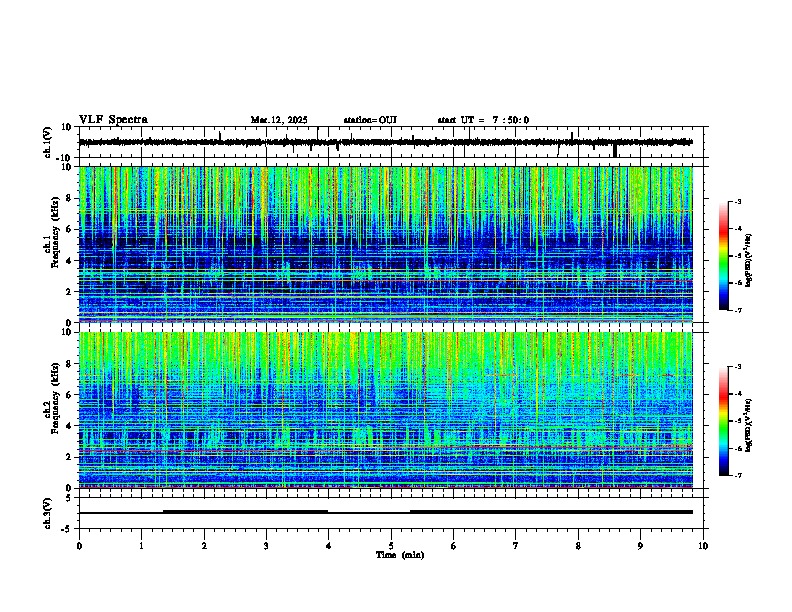Select the "start UT = 7 :50: 0" text
The image size is (792, 612).
coord(483,120)
